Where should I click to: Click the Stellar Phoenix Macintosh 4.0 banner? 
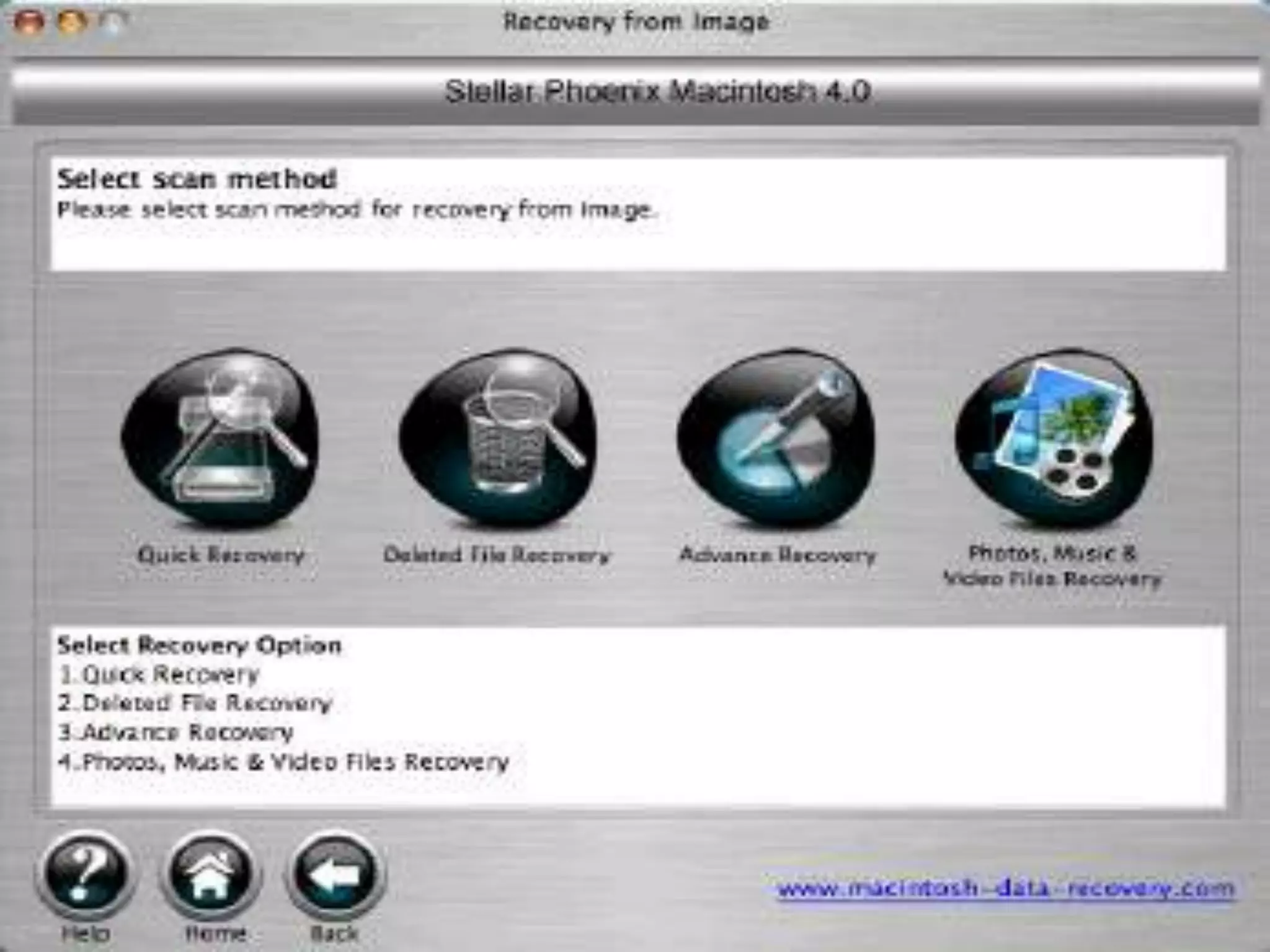tap(657, 92)
